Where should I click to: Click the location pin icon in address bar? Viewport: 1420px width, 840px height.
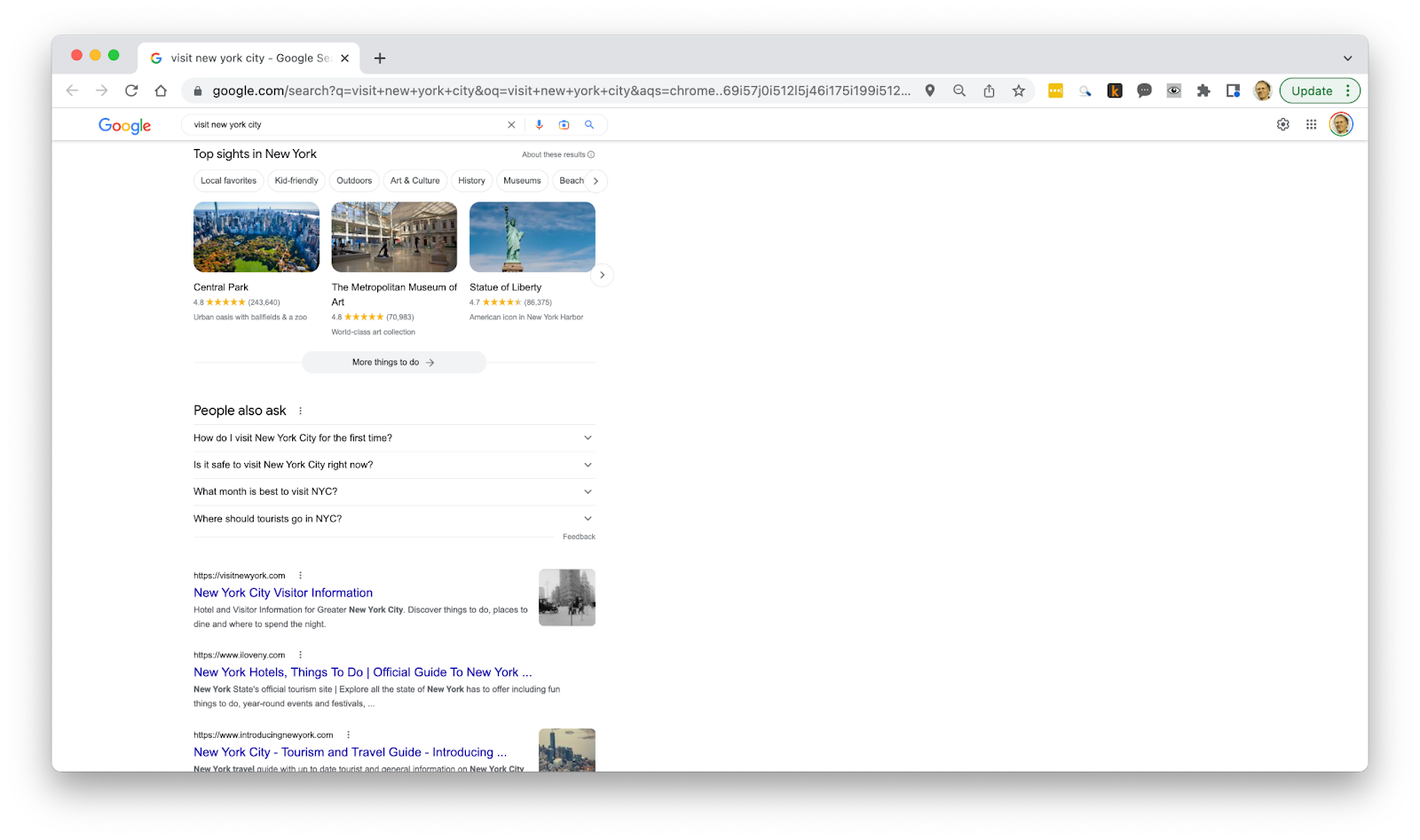[929, 90]
